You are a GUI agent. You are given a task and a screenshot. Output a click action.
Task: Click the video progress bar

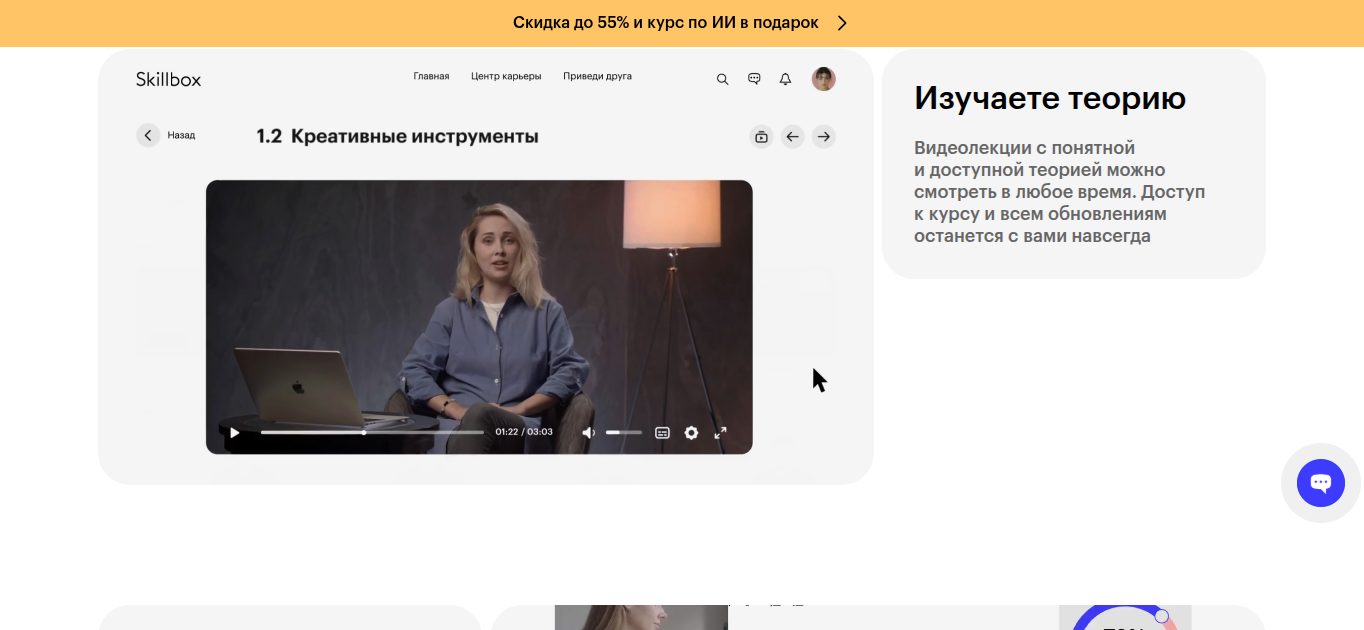tap(372, 433)
